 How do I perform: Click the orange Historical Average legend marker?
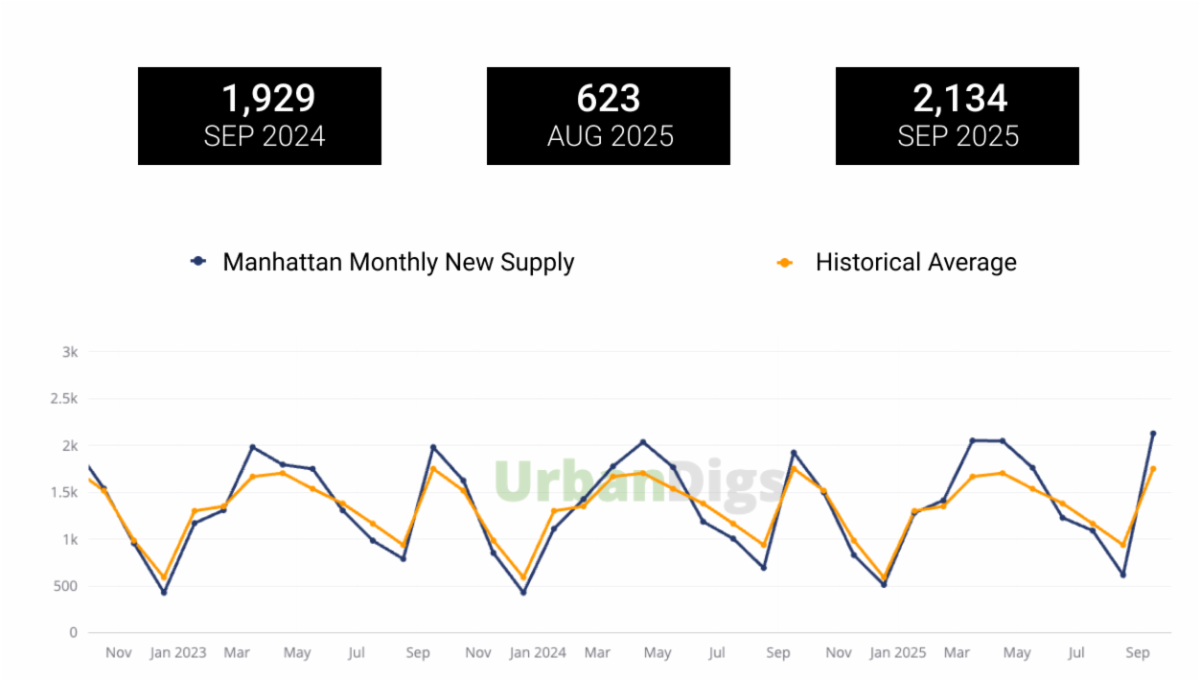coord(785,263)
